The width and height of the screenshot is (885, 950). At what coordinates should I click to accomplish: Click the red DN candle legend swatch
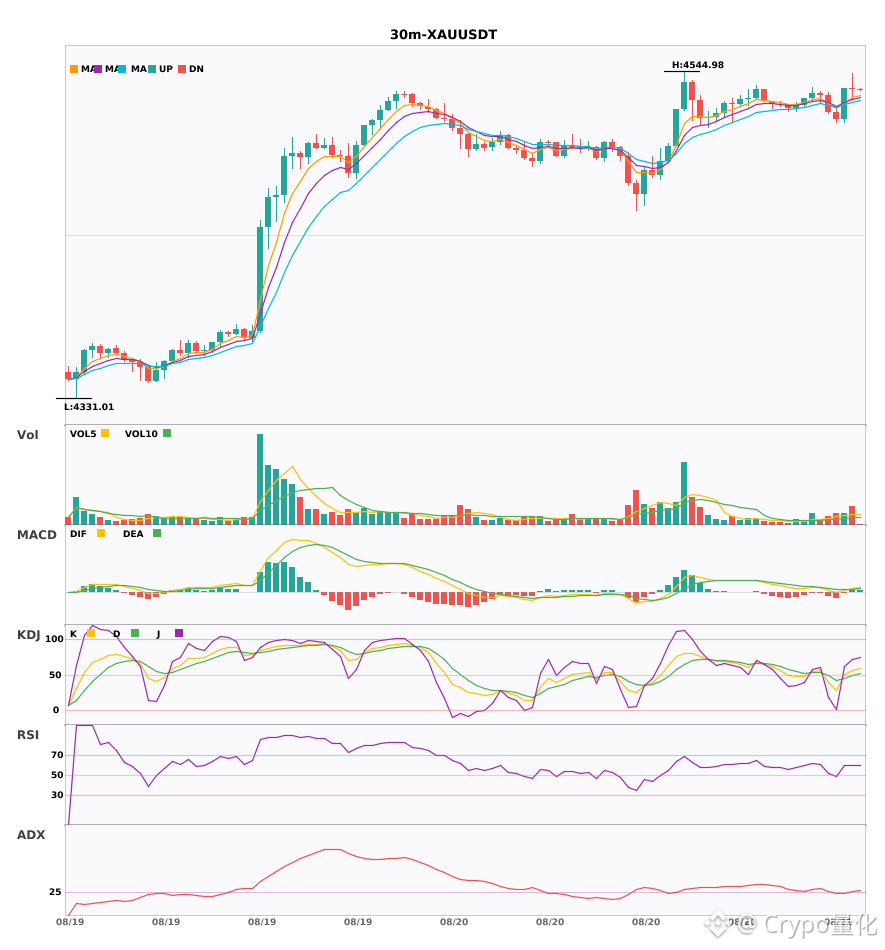182,69
